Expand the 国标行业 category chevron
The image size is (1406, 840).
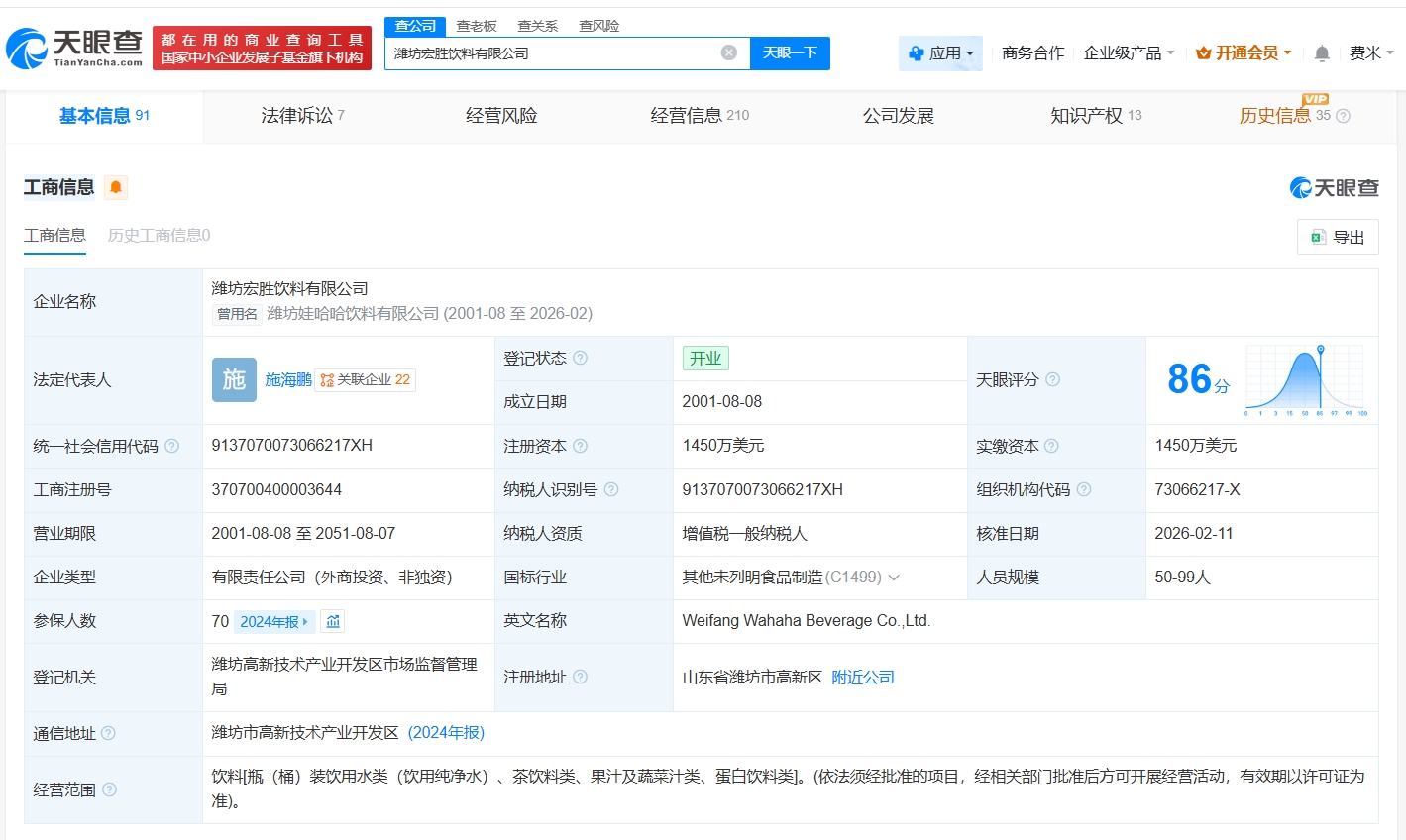[x=894, y=577]
